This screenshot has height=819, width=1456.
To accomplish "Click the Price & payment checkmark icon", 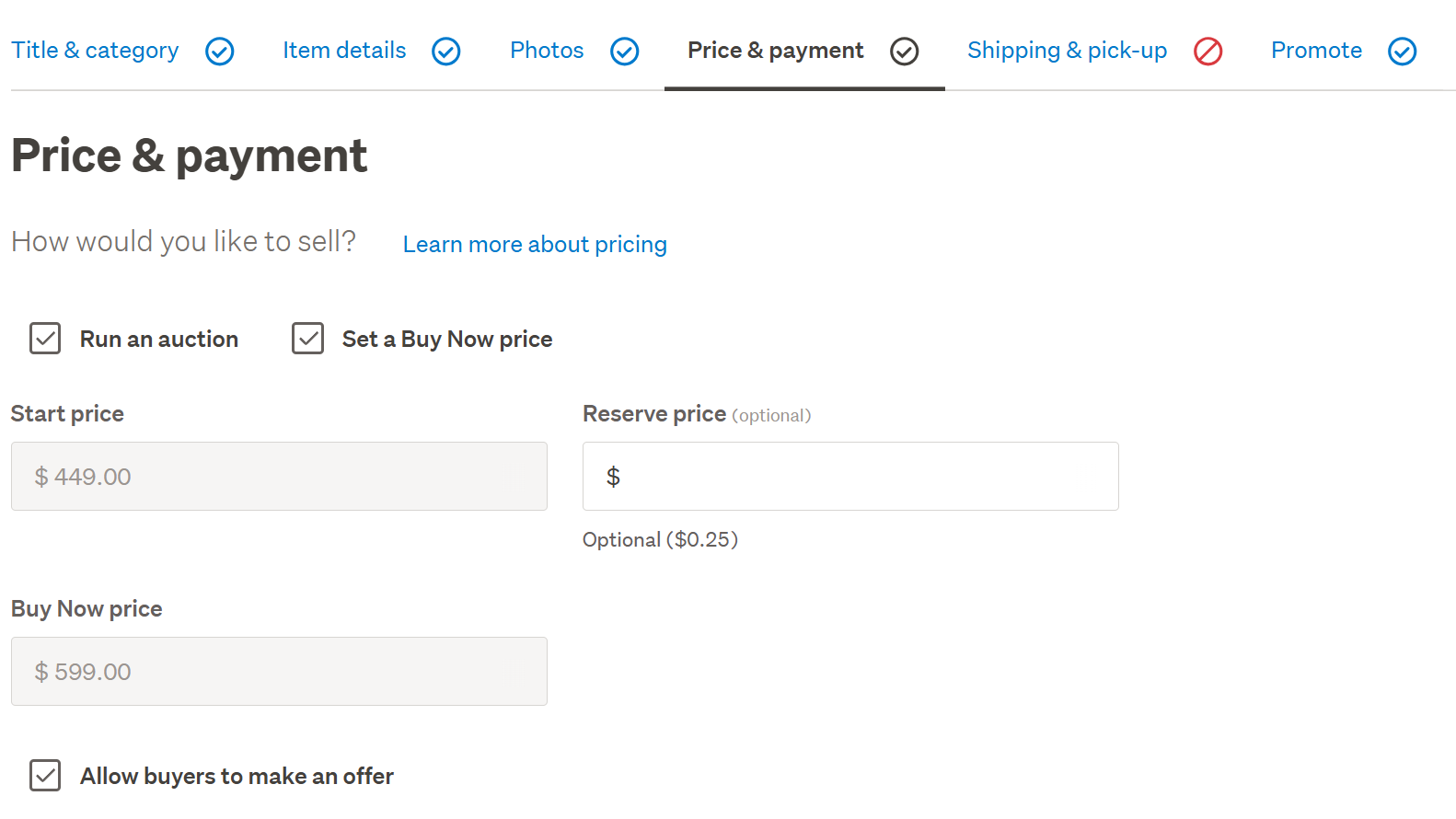I will coord(905,52).
